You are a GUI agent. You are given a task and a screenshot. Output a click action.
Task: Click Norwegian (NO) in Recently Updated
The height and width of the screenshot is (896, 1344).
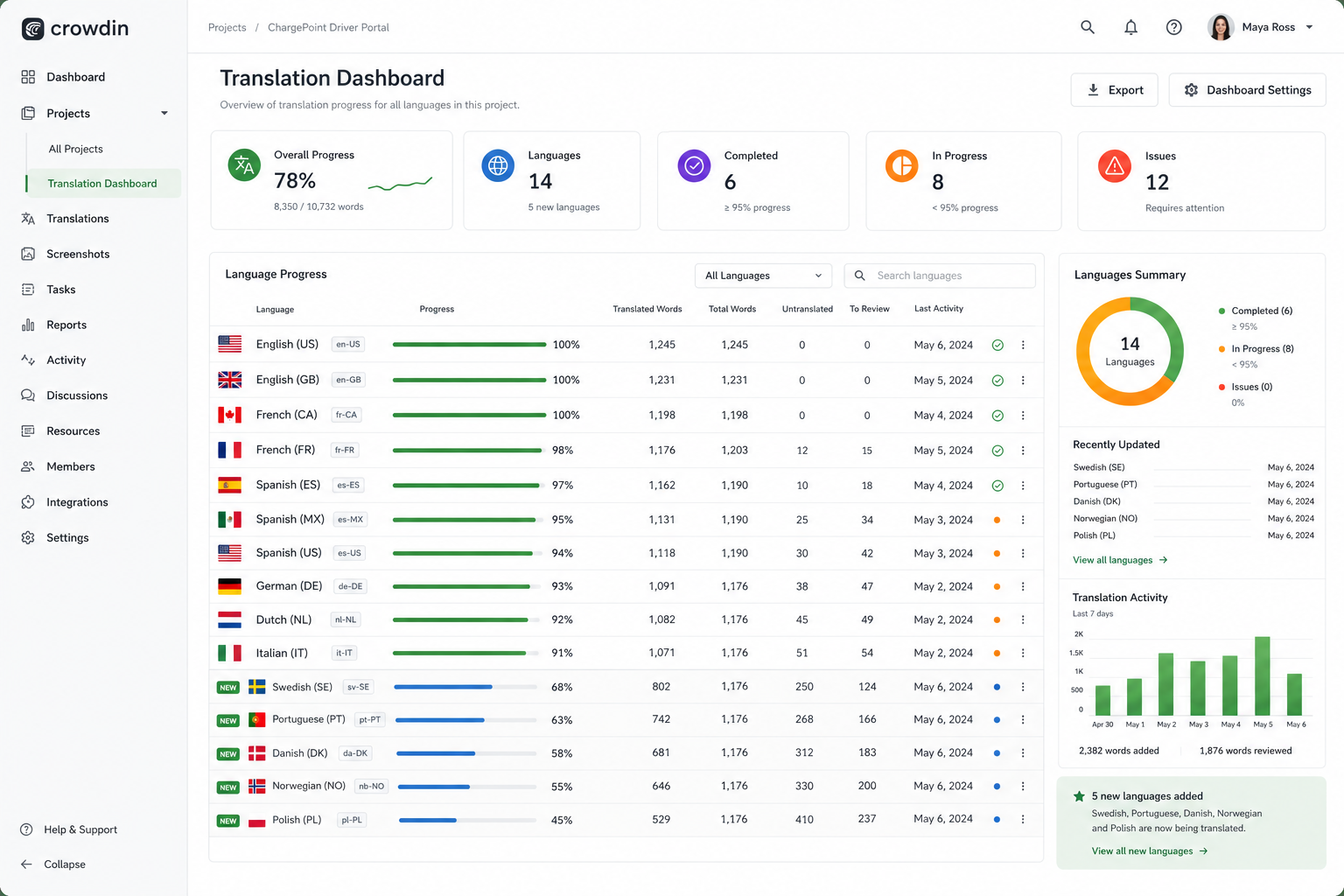(x=1105, y=519)
